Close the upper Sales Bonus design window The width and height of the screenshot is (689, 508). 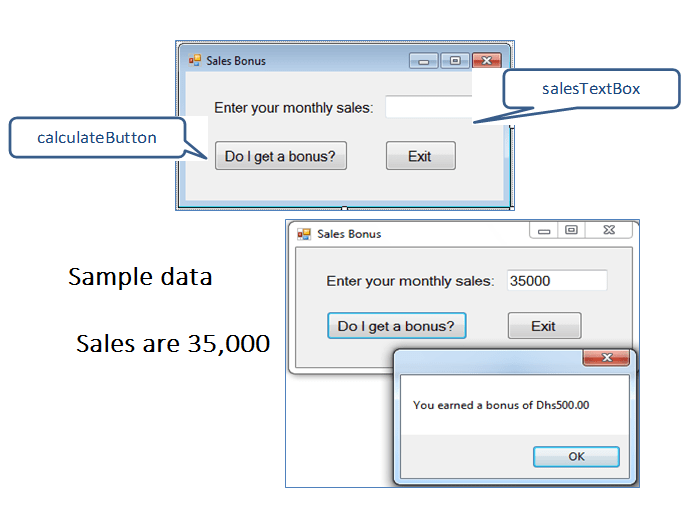(486, 61)
